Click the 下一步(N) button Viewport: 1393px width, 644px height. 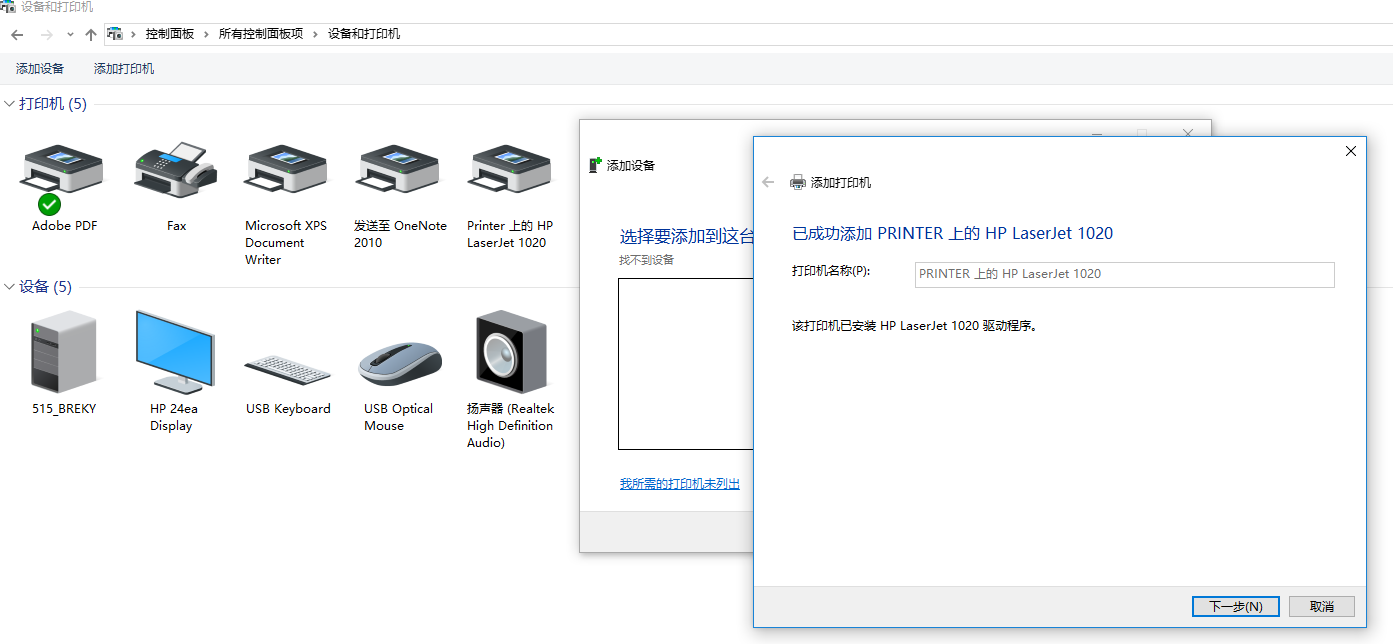(1236, 606)
